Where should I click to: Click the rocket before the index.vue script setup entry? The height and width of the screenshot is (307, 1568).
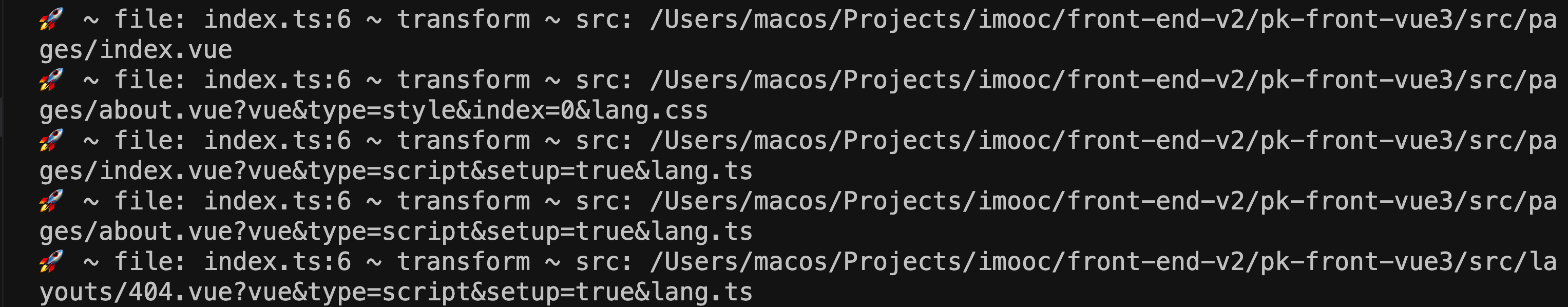[52, 141]
